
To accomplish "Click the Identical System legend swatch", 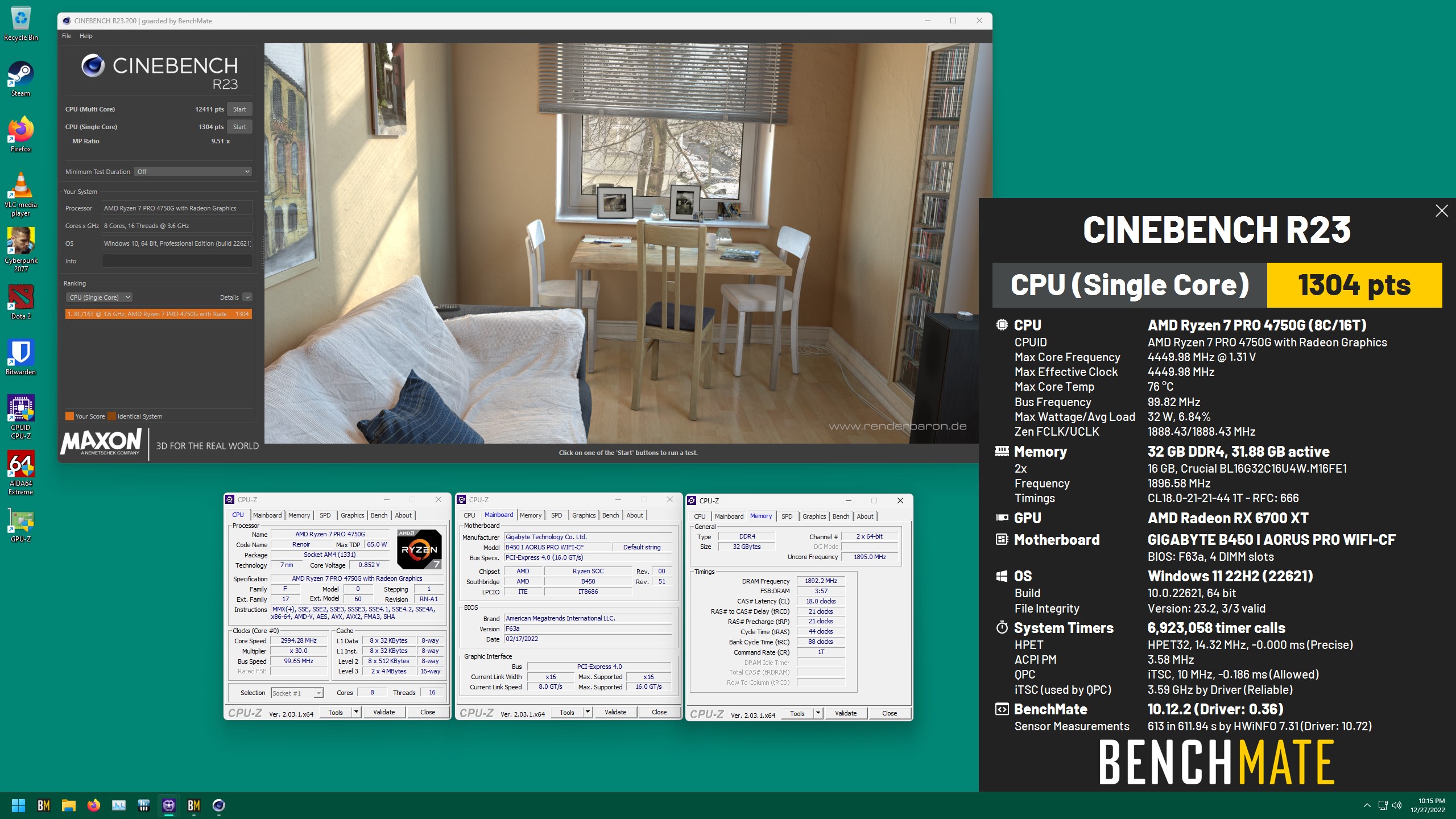I will click(112, 416).
